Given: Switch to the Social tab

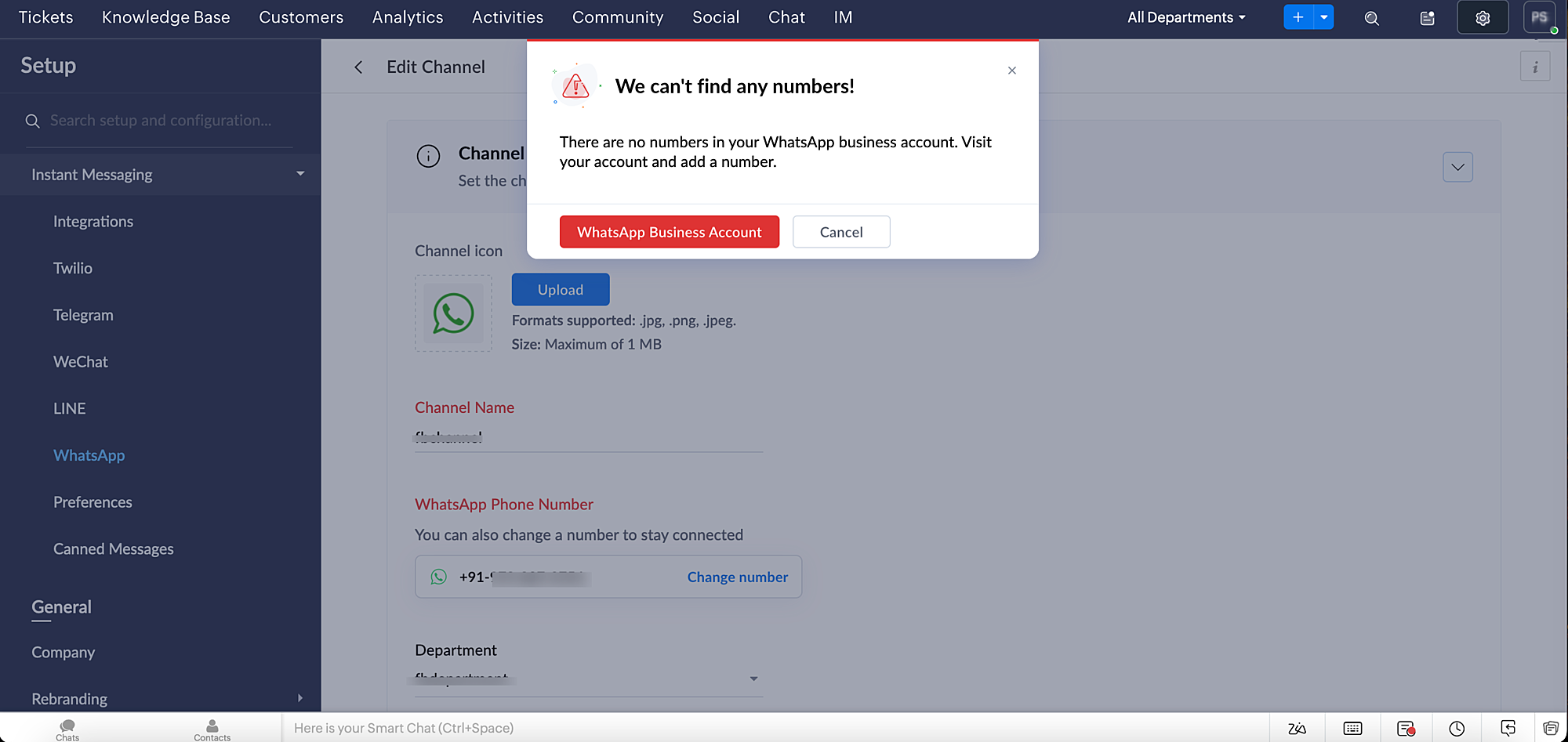Looking at the screenshot, I should point(716,17).
